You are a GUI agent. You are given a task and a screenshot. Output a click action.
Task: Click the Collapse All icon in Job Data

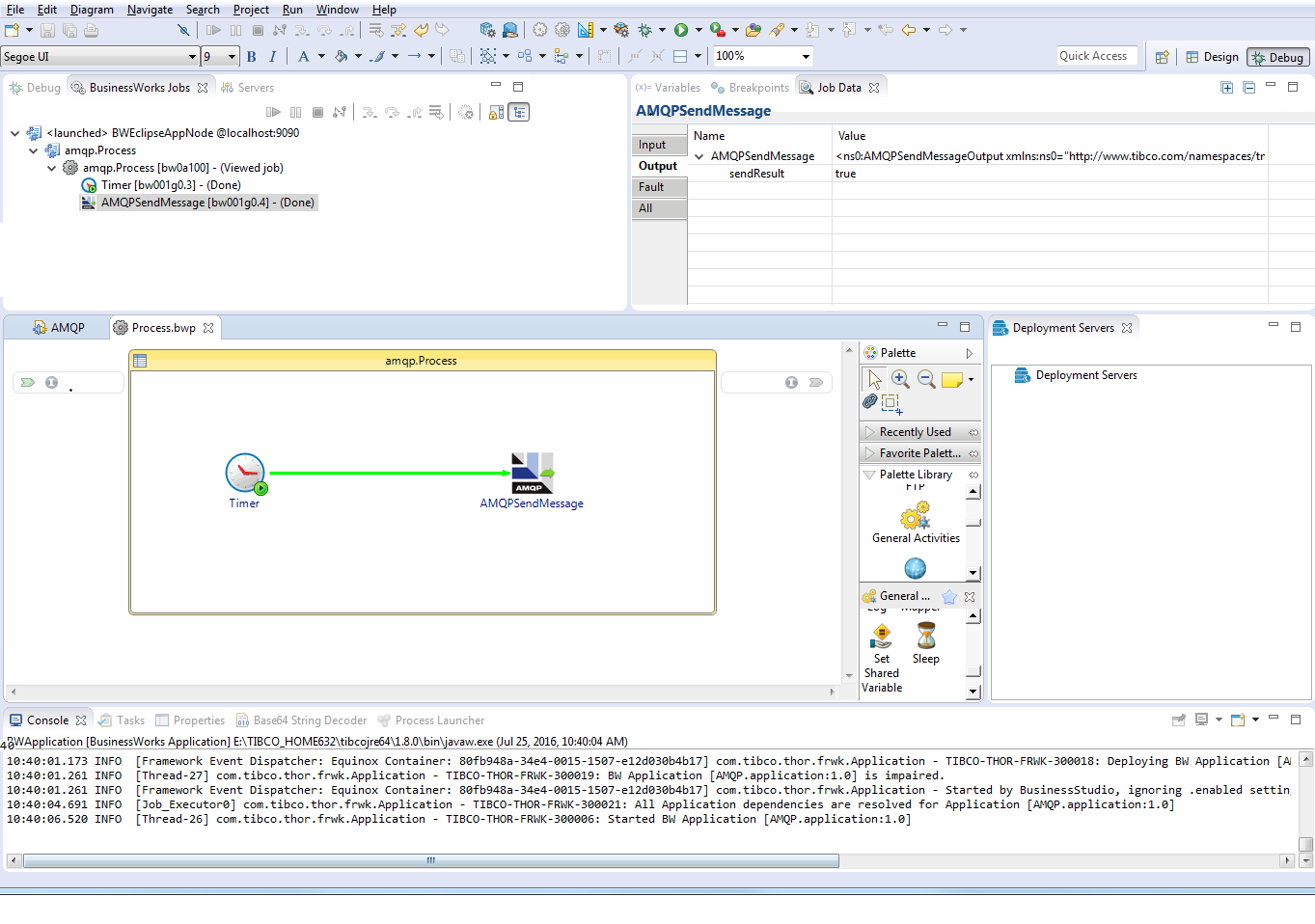(x=1249, y=88)
